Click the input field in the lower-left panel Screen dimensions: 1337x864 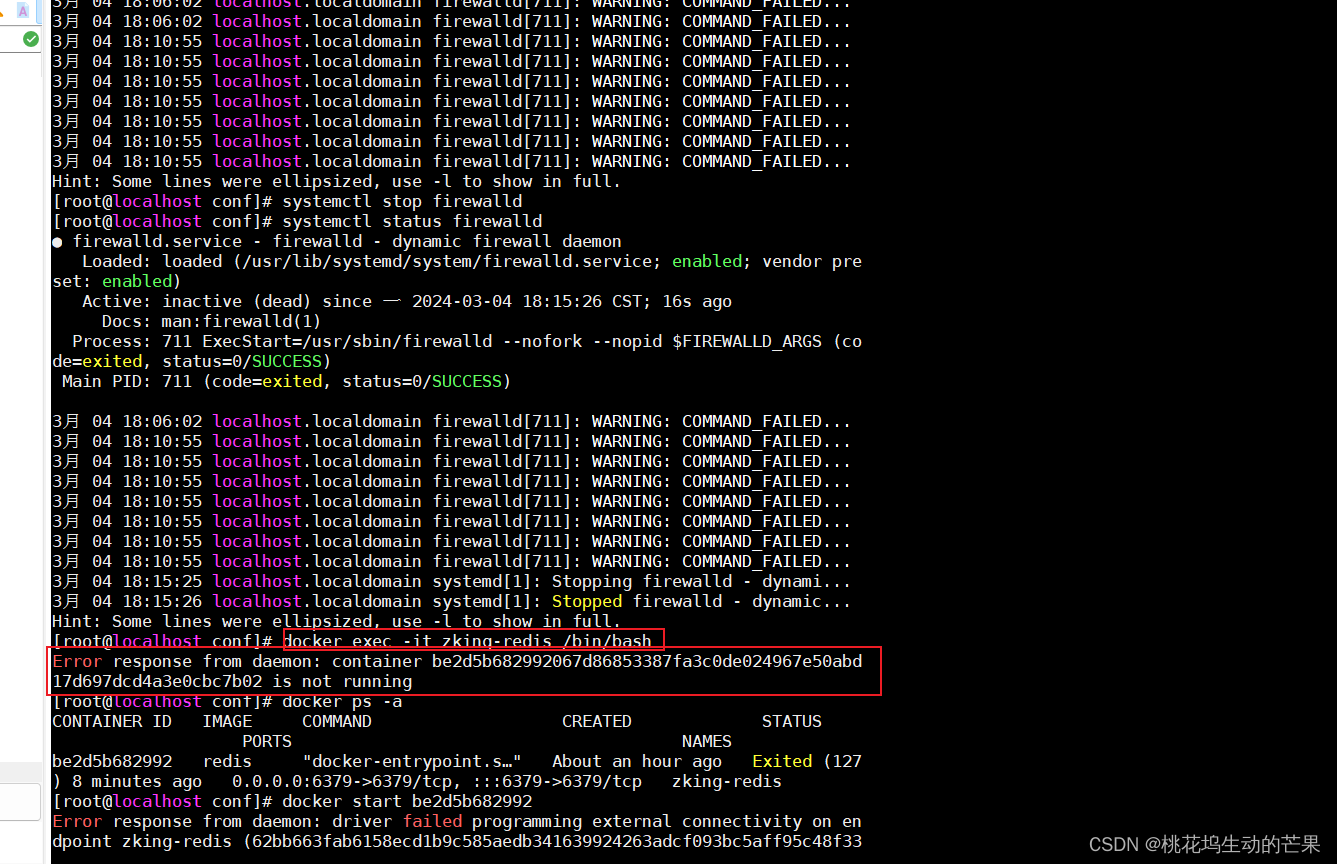point(20,802)
